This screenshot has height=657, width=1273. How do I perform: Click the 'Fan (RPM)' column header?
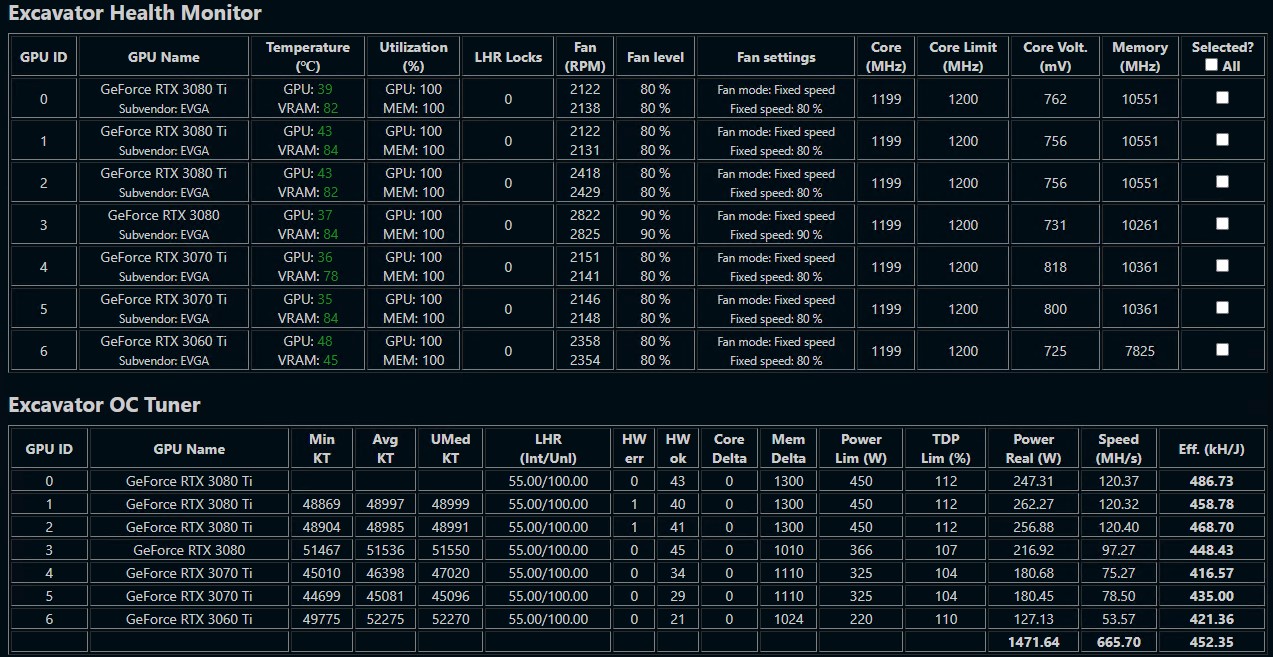[x=585, y=57]
